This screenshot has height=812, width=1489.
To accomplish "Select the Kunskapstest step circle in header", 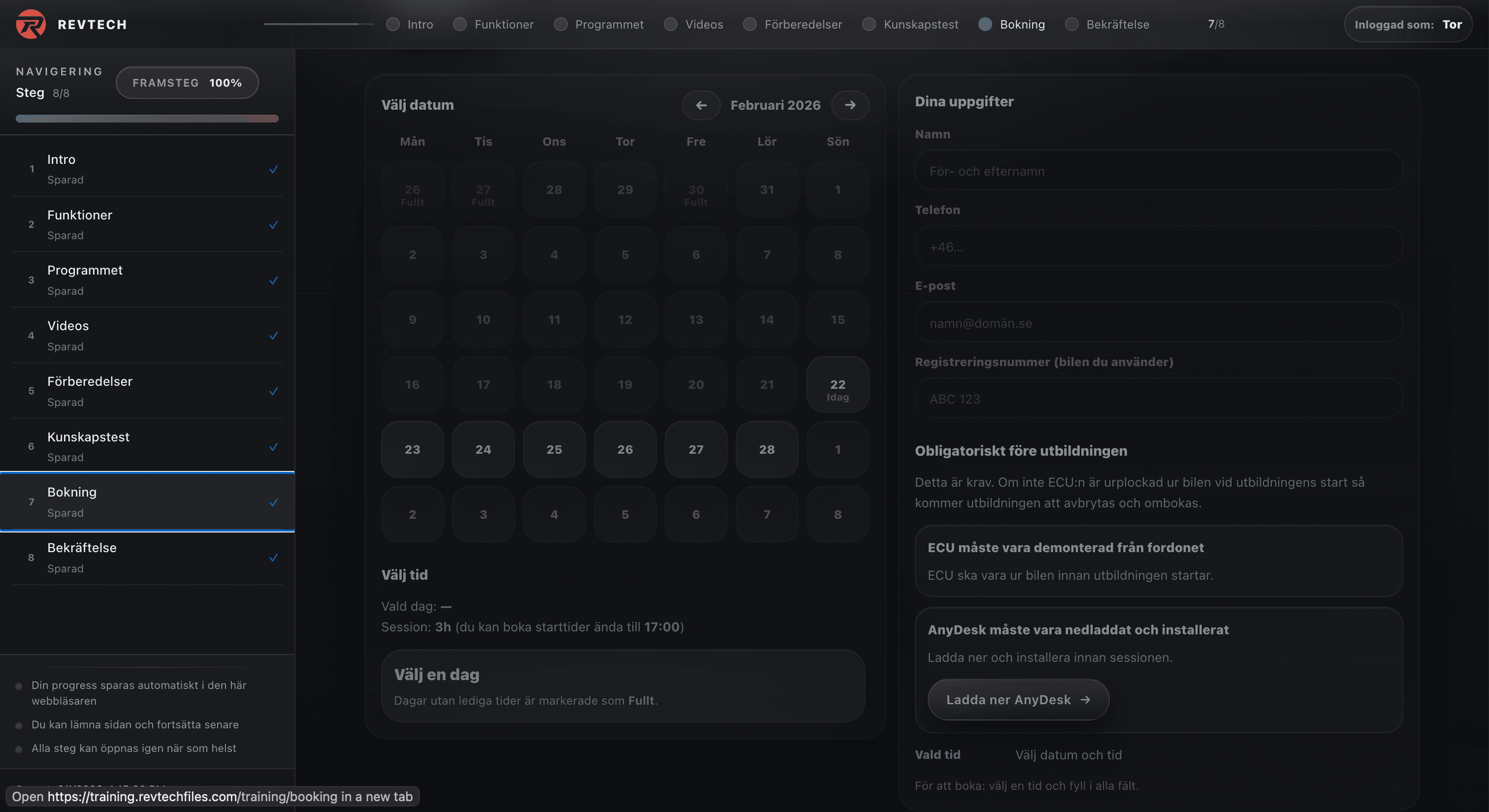I will coord(869,24).
